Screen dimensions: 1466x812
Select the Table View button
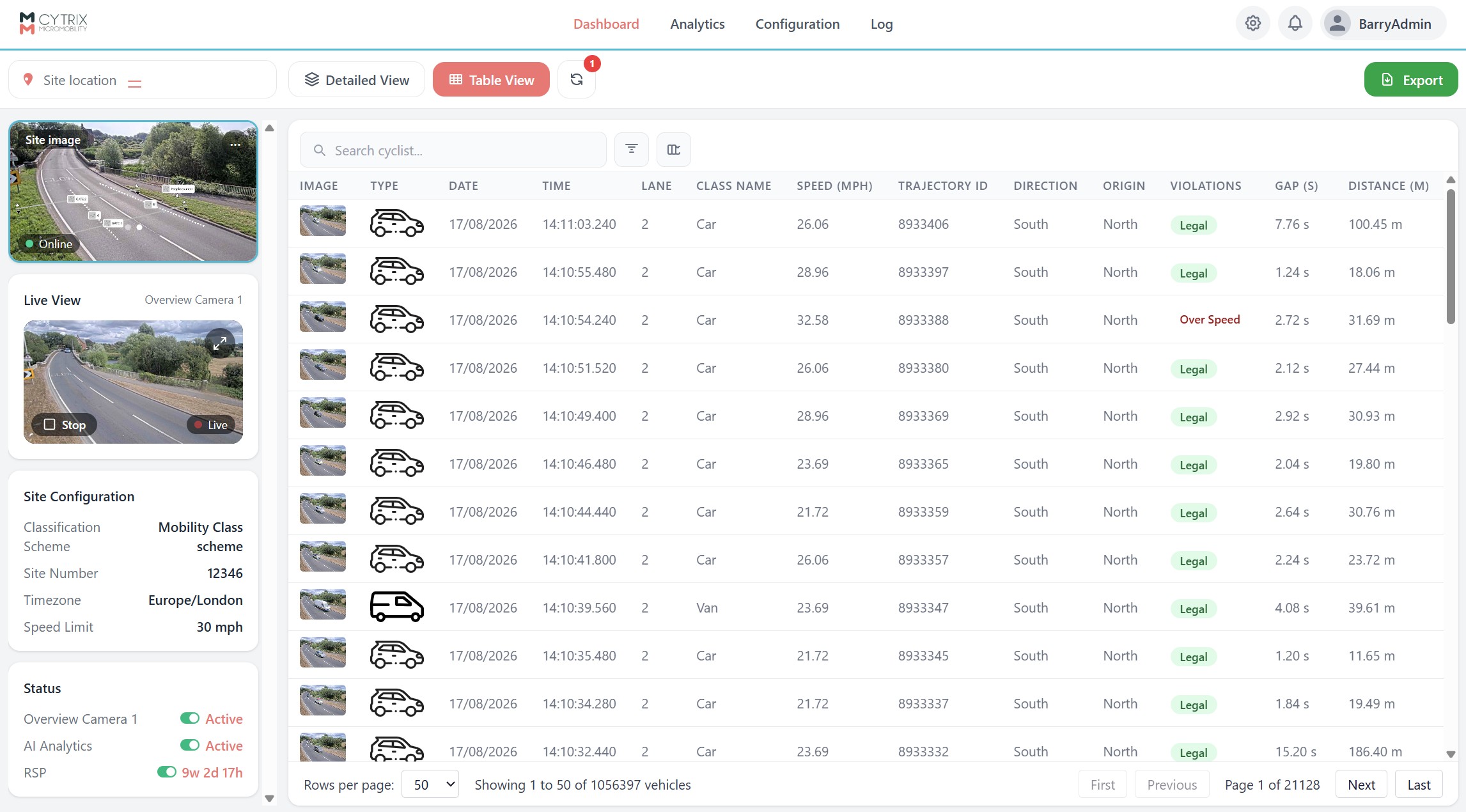491,79
